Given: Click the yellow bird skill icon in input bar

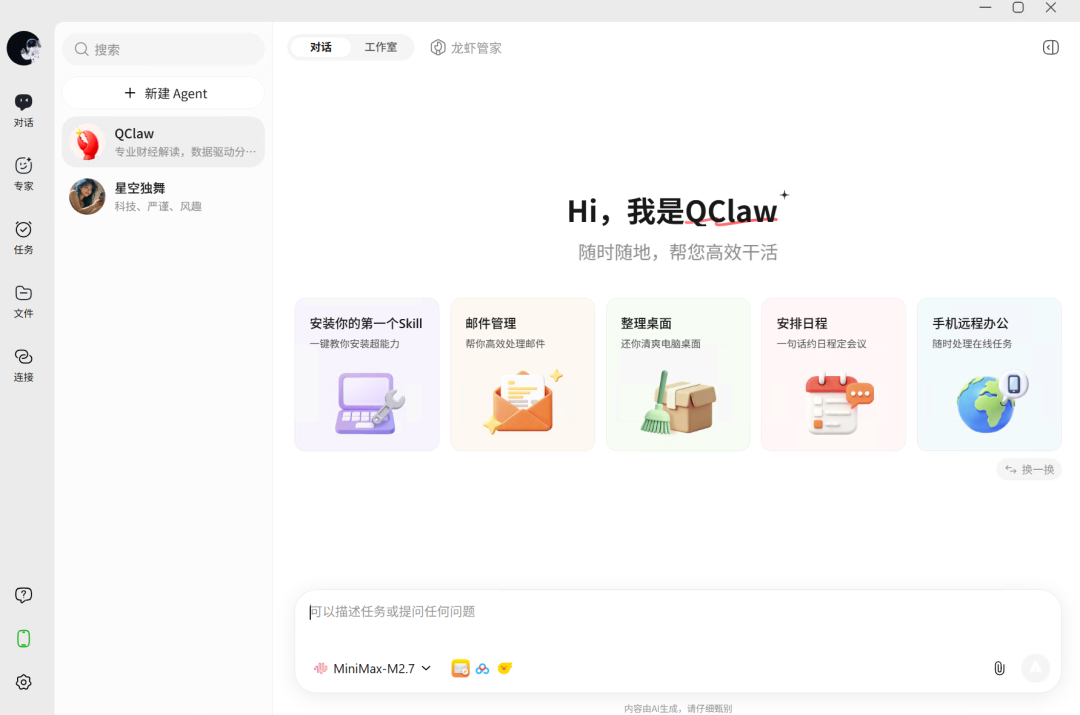Looking at the screenshot, I should tap(505, 668).
